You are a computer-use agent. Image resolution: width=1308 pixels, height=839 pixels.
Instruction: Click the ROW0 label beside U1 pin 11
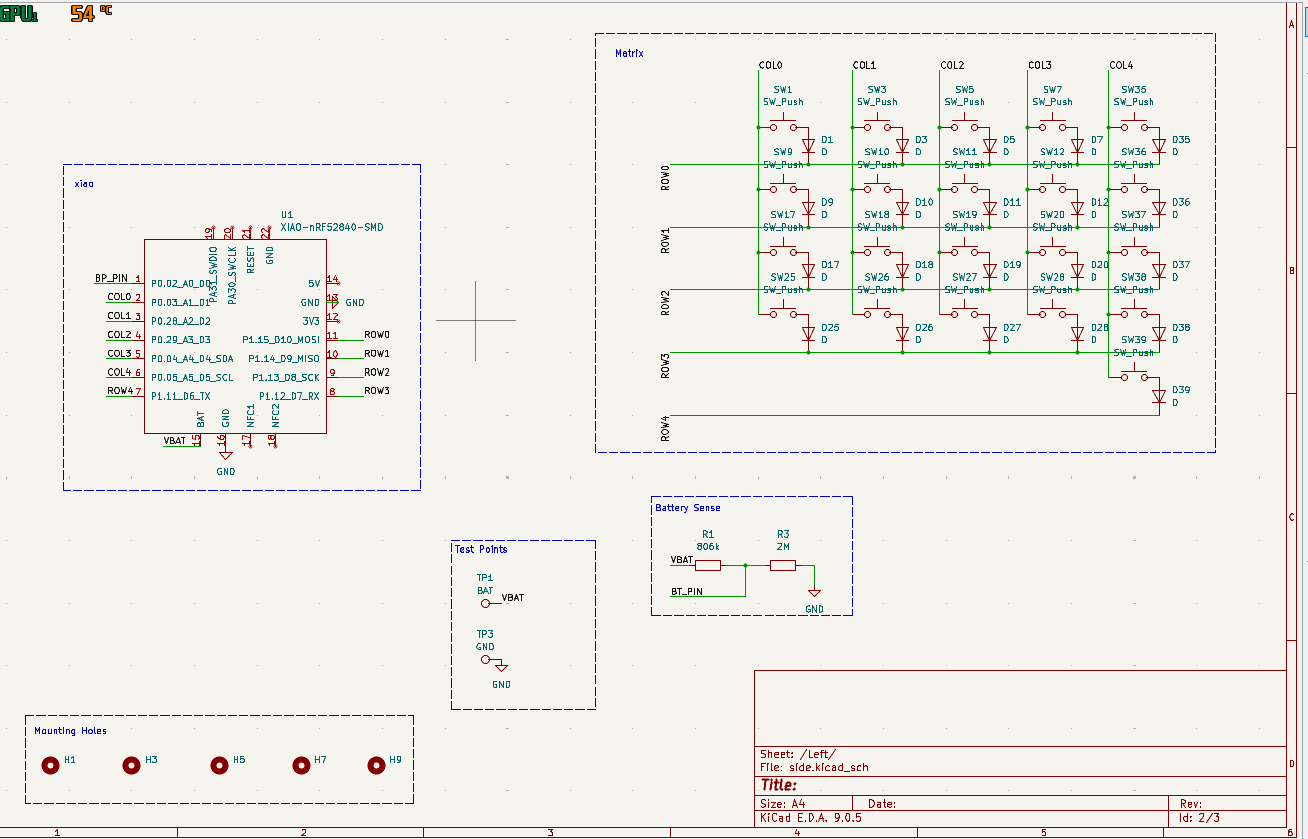pos(377,335)
